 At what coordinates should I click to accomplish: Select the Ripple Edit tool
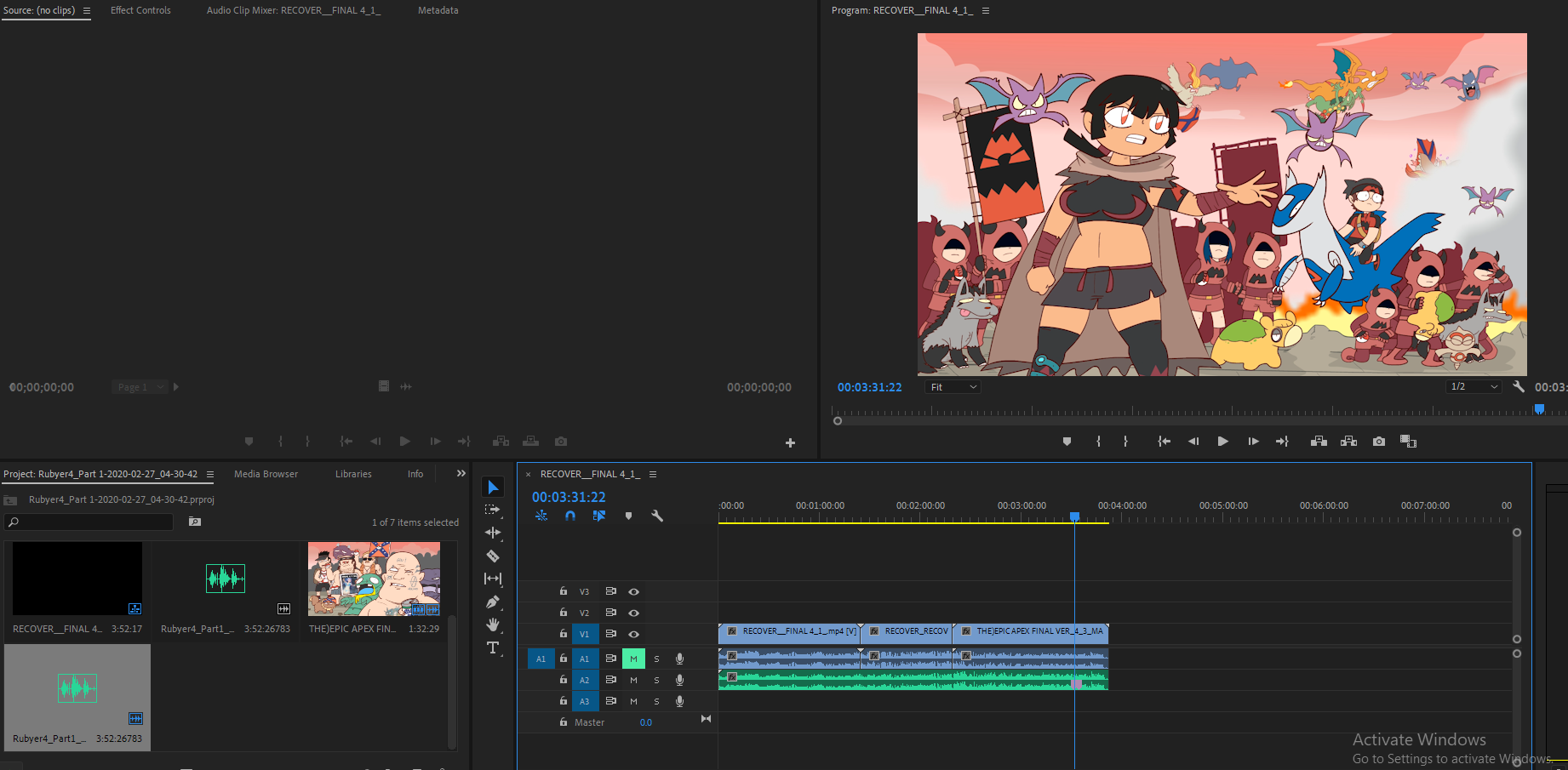493,533
